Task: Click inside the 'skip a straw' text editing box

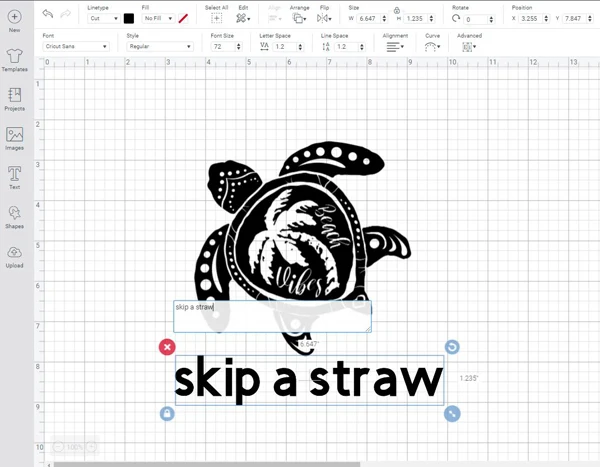Action: (x=272, y=317)
